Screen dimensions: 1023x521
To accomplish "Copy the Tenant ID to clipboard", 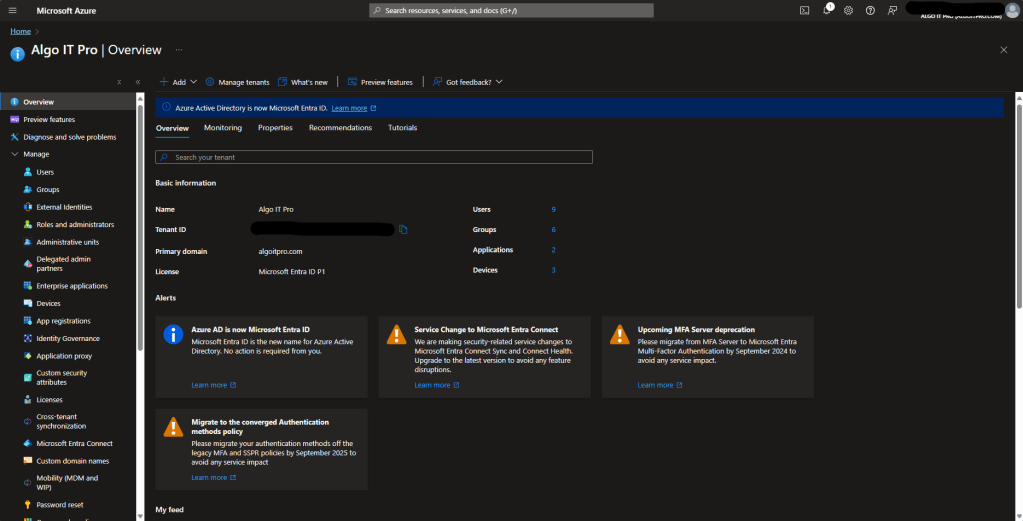I will [403, 230].
